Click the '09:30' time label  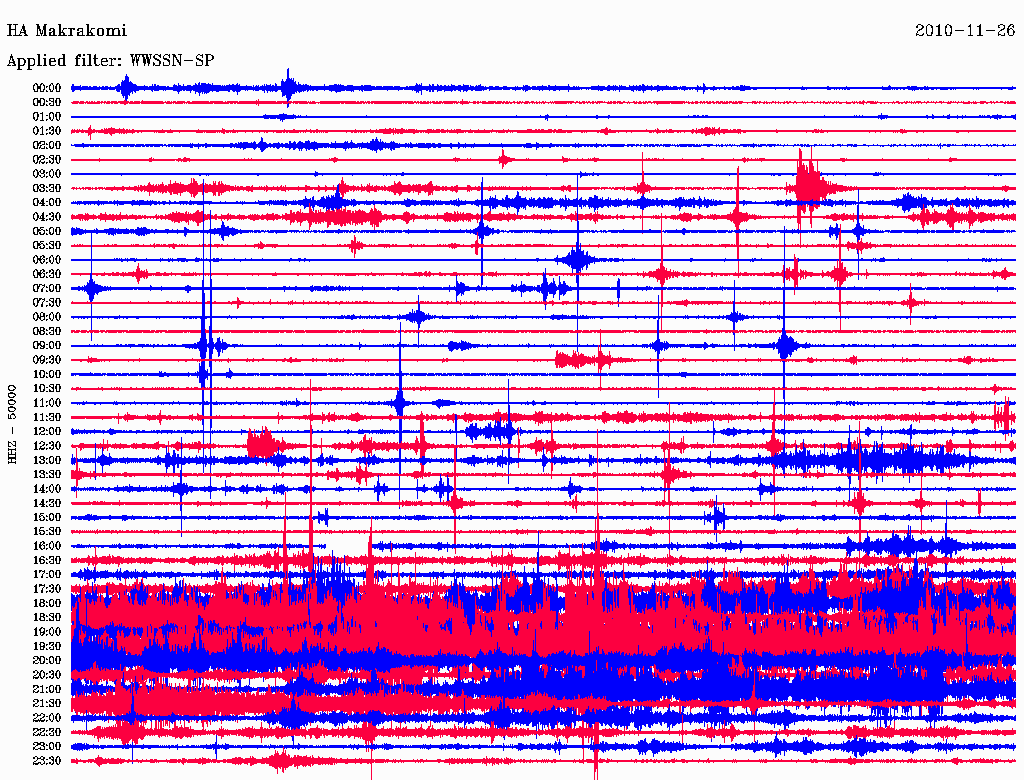point(47,360)
